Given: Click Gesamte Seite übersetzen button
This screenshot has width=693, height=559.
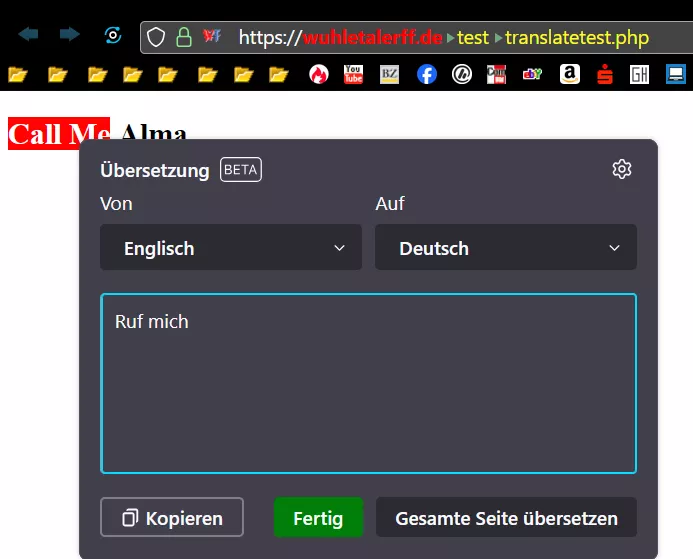Looking at the screenshot, I should (506, 517).
